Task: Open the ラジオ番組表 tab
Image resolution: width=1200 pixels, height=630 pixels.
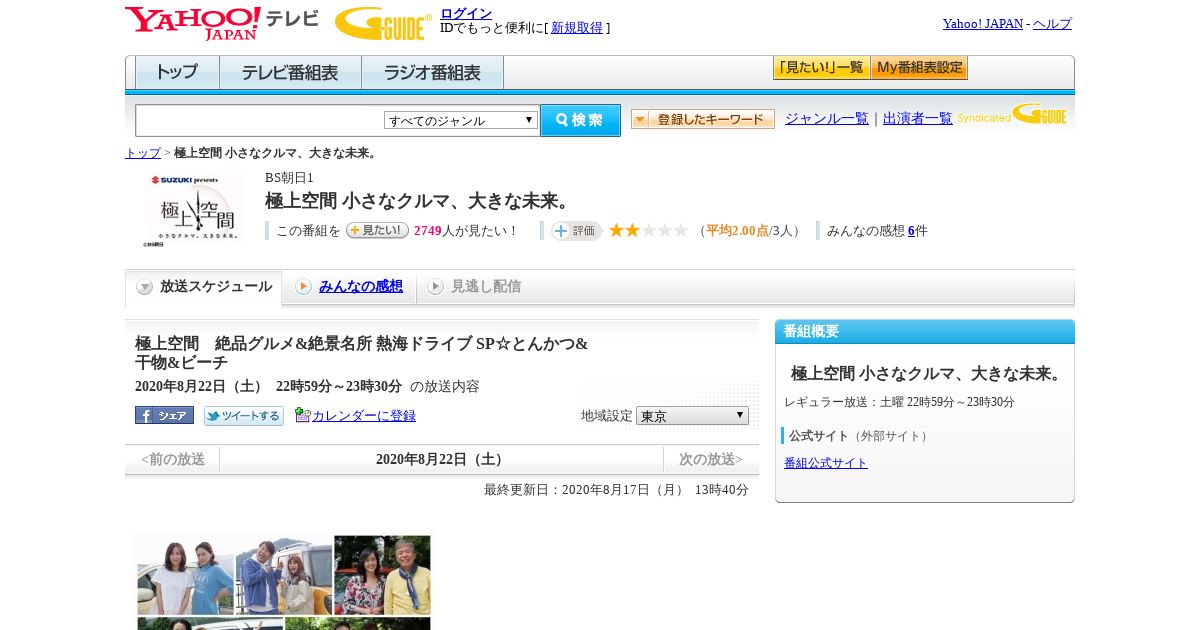Action: coord(432,73)
